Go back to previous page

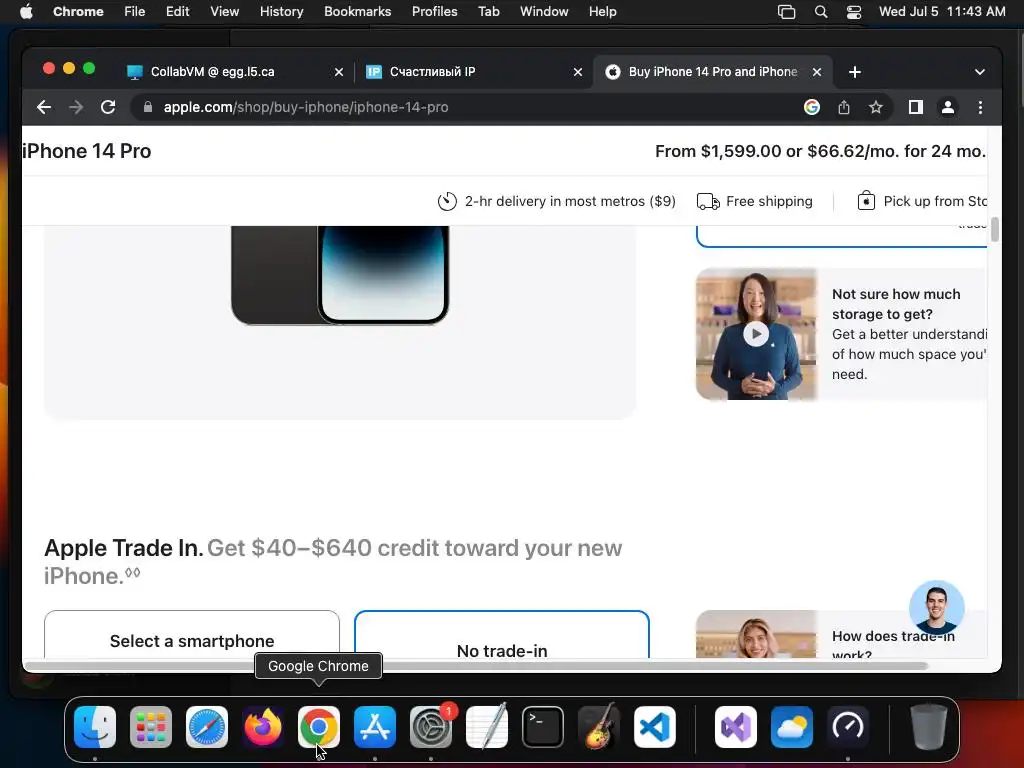pyautogui.click(x=44, y=107)
